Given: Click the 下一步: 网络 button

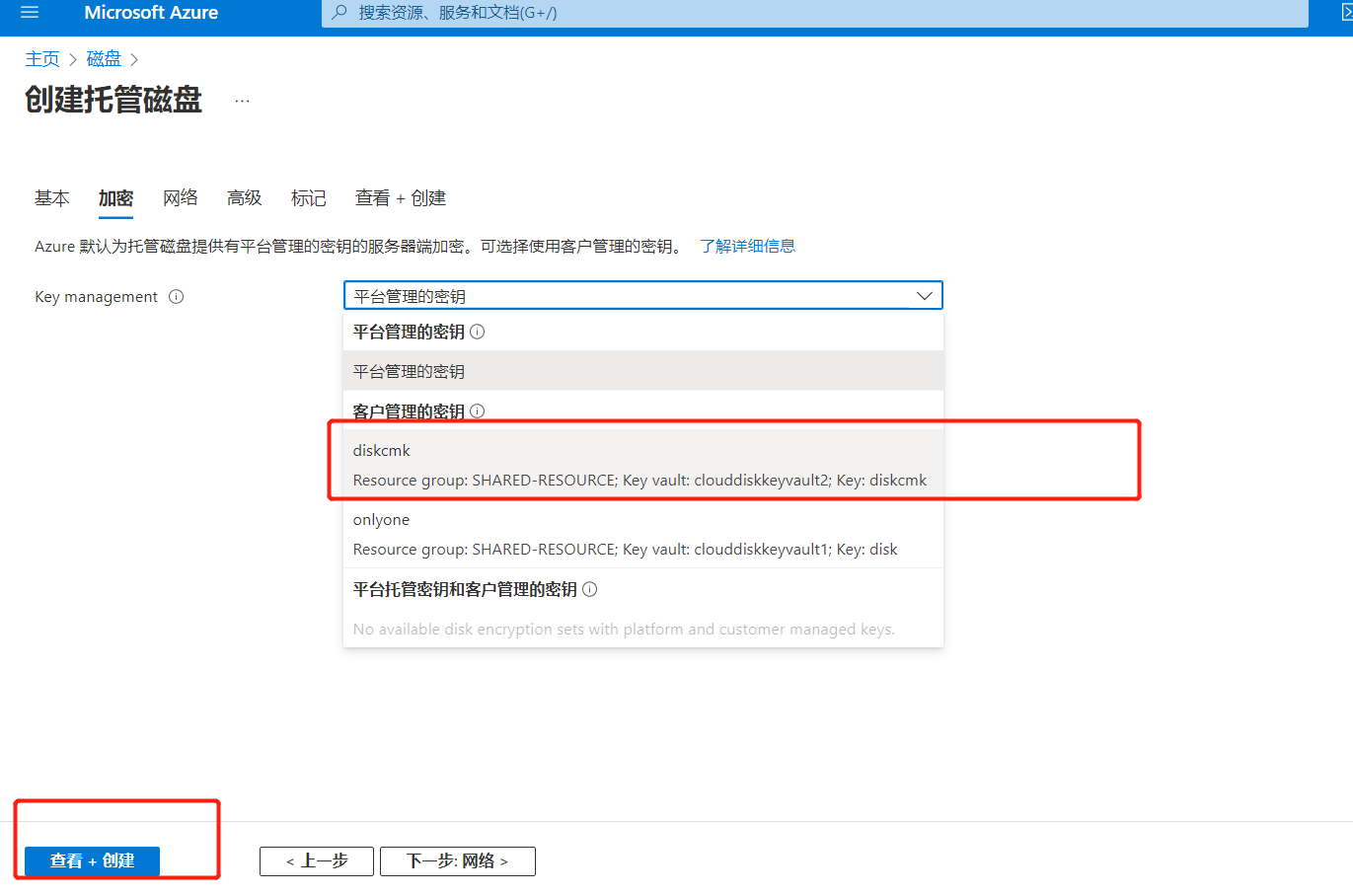Looking at the screenshot, I should click(x=457, y=860).
